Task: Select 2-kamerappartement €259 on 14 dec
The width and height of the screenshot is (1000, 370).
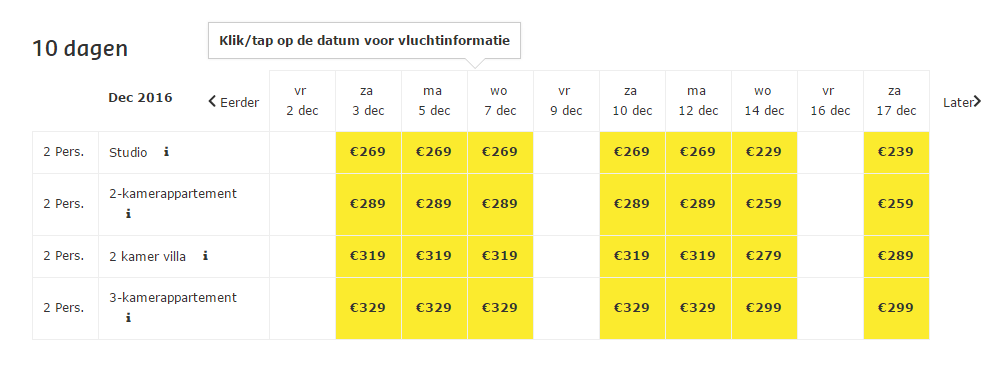Action: (x=764, y=204)
